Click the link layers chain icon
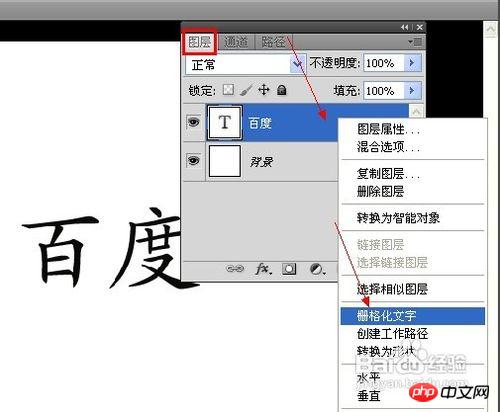This screenshot has height=412, width=500. 235,269
